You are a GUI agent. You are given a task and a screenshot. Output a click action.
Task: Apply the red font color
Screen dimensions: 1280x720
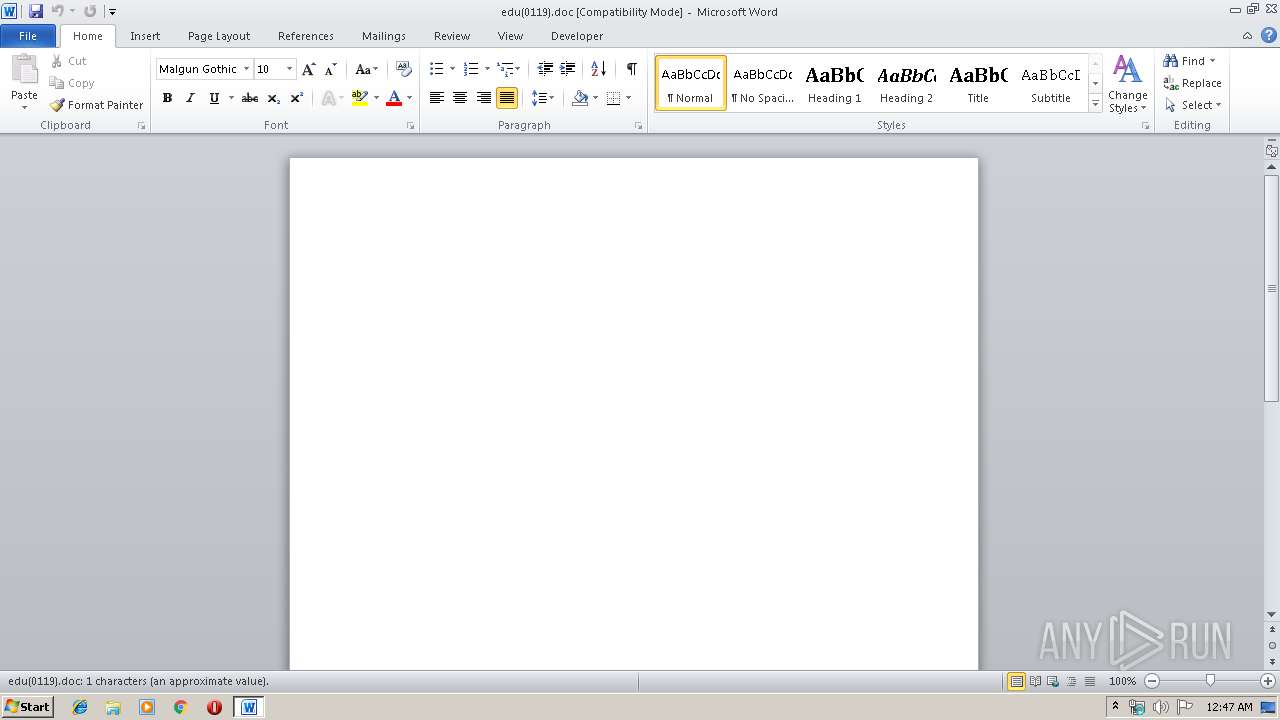[x=394, y=98]
